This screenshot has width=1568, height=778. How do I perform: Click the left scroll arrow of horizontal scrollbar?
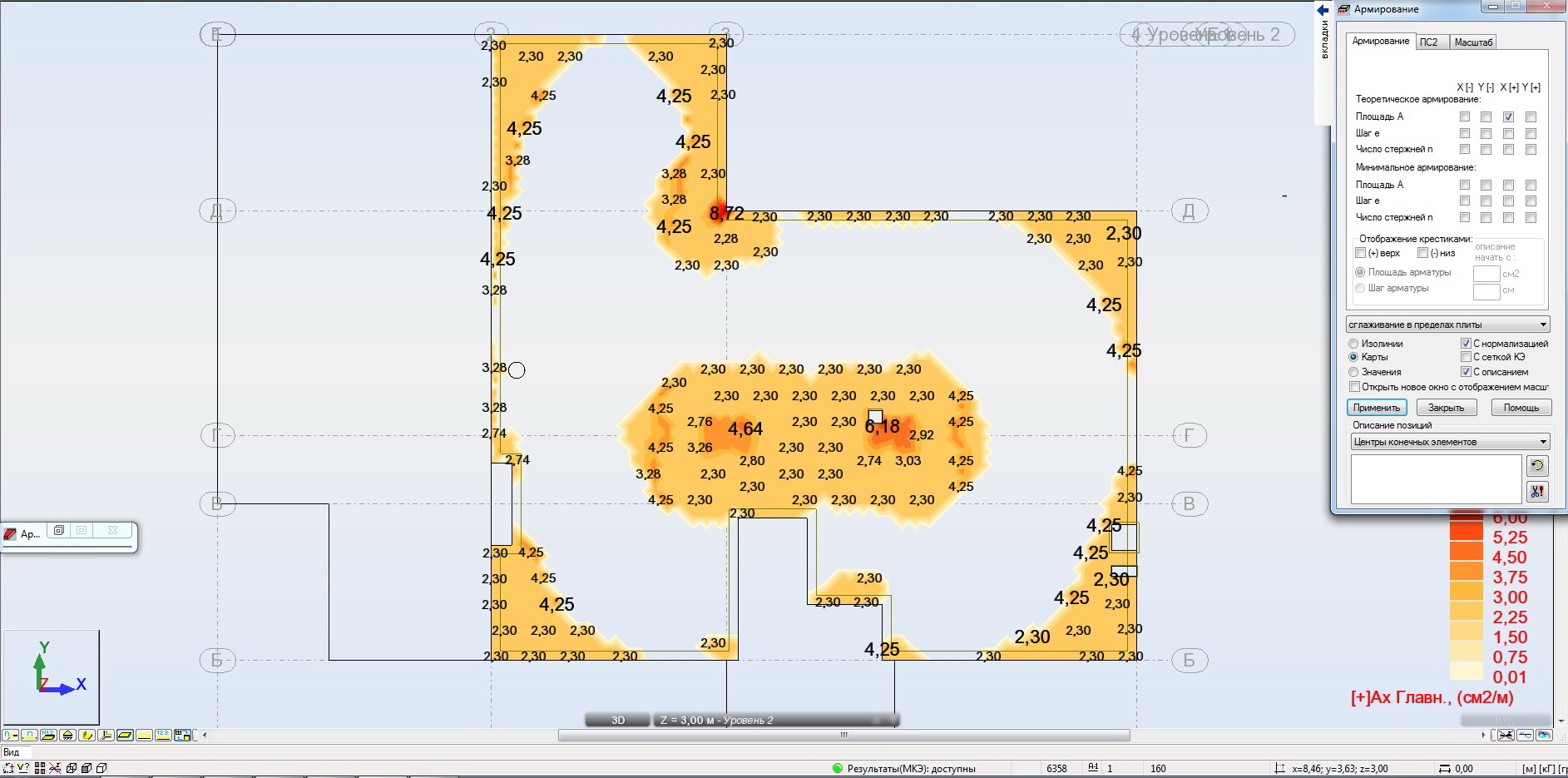(205, 736)
